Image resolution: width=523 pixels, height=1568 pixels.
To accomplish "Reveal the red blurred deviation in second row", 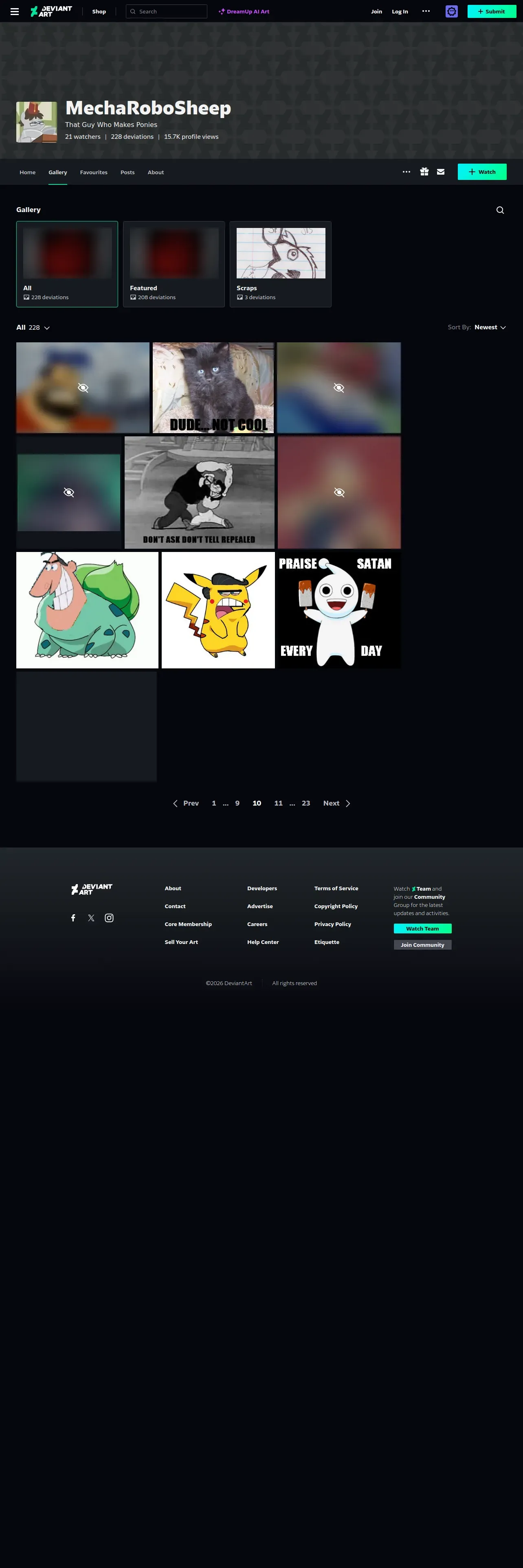I will pos(339,493).
